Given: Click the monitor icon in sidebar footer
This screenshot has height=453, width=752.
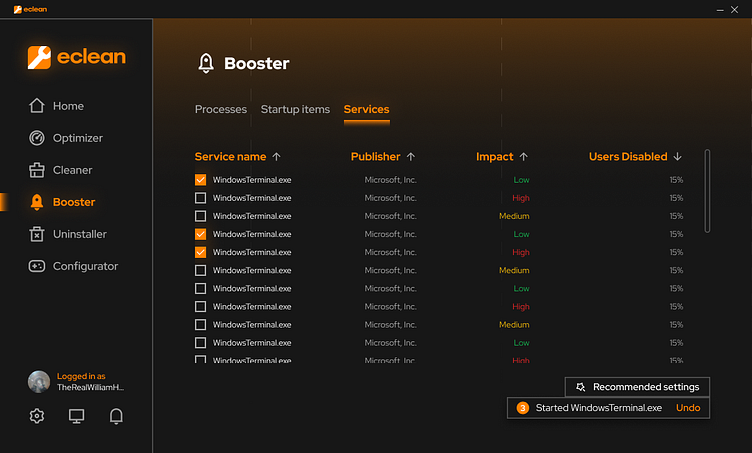Looking at the screenshot, I should [x=76, y=416].
